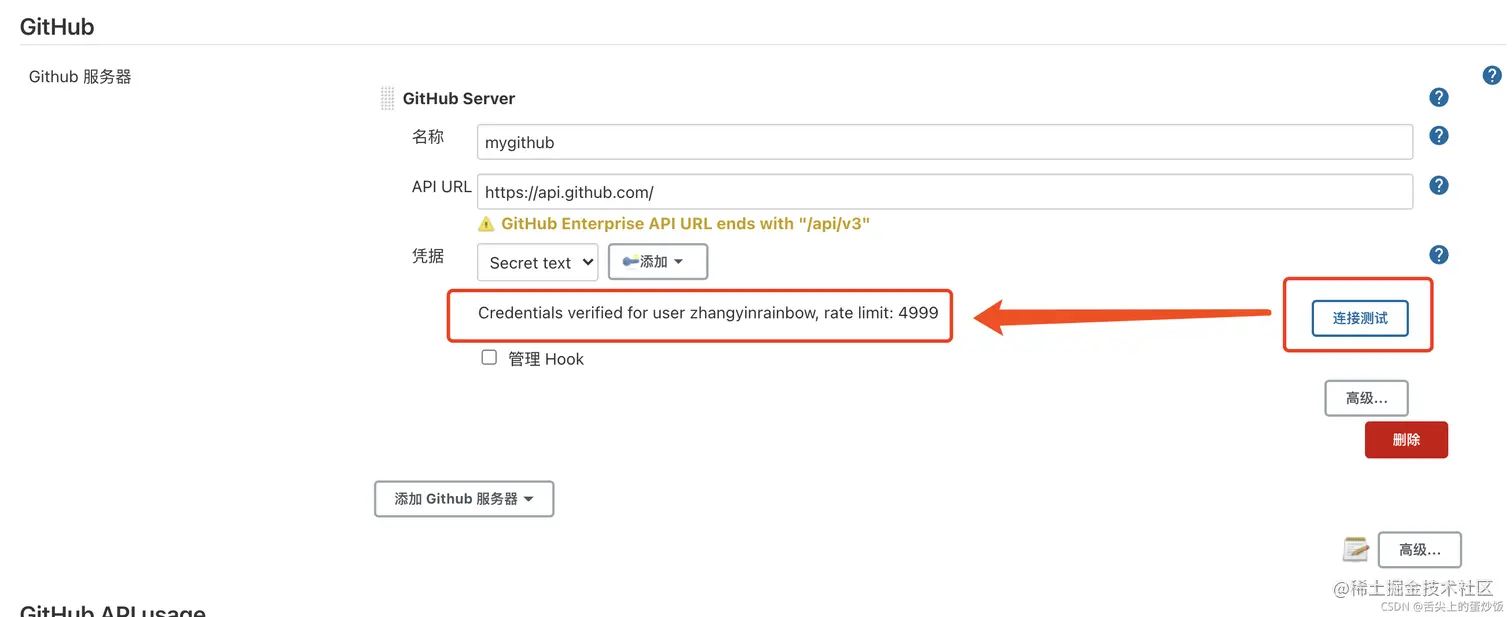1512x617 pixels.
Task: Expand the 添加 Github 服务器 dropdown
Action: pyautogui.click(x=464, y=499)
